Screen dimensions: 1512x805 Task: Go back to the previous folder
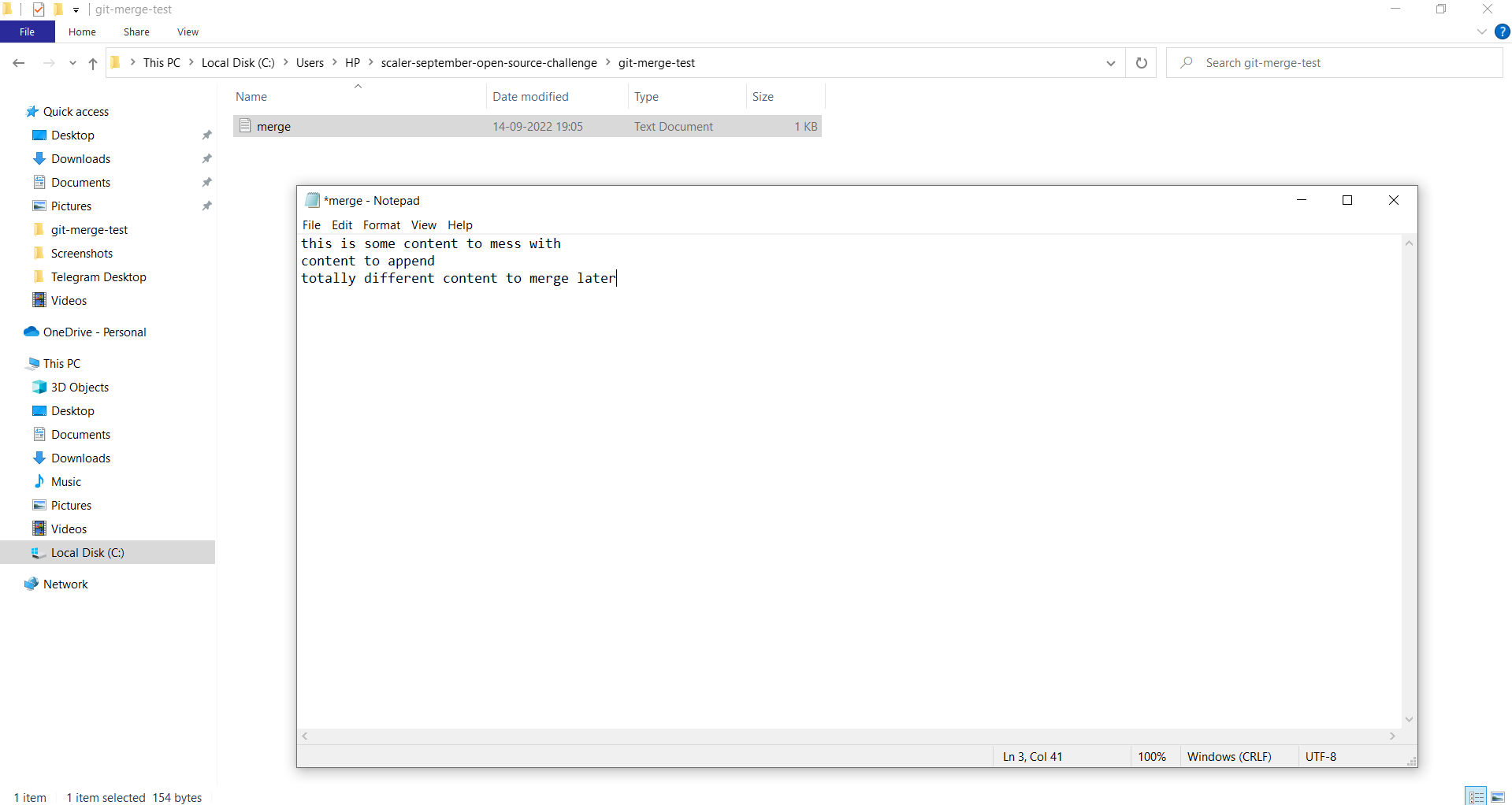click(19, 63)
